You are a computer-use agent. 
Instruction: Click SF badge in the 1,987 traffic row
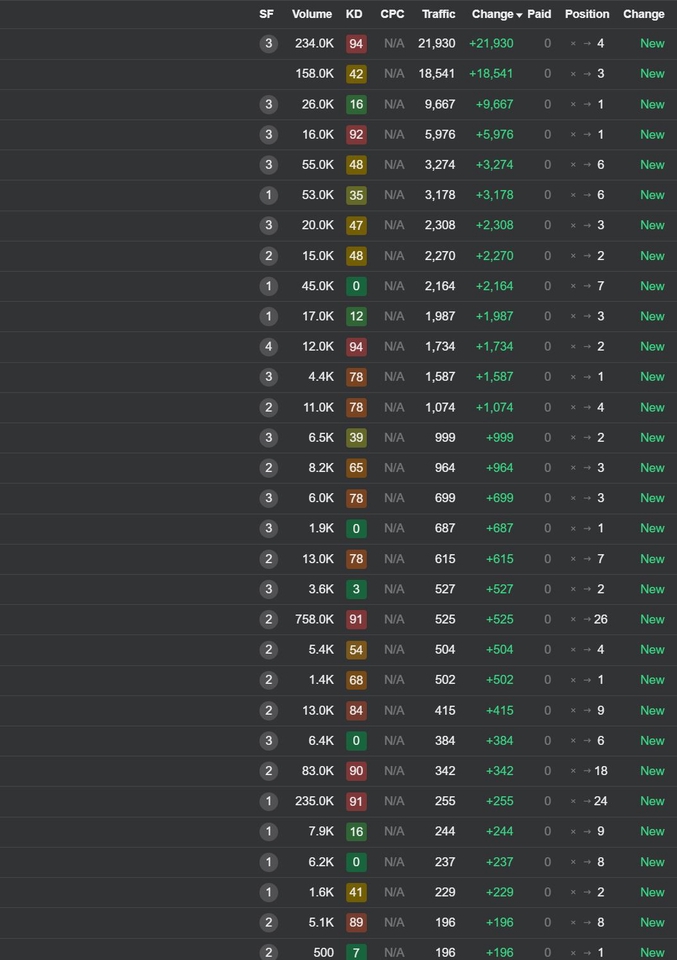268,317
